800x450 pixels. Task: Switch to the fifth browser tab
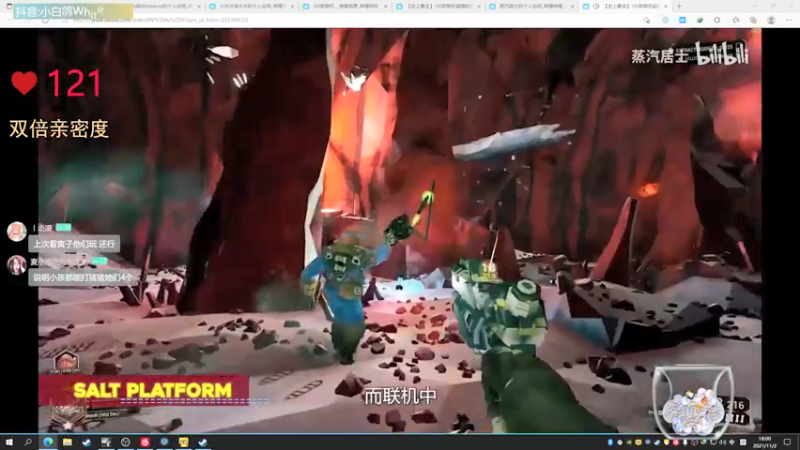point(533,6)
